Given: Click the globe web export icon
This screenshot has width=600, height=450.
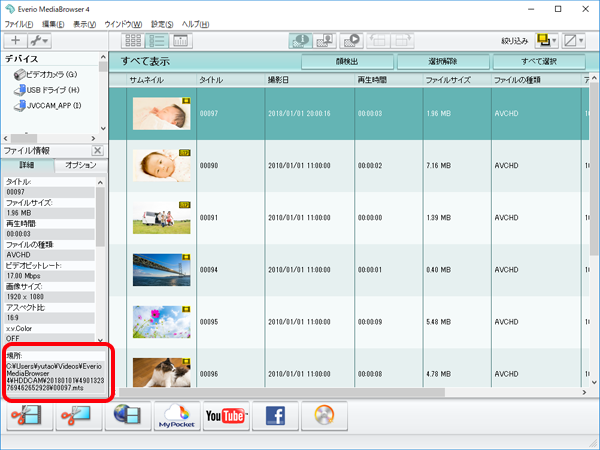Looking at the screenshot, I should click(x=128, y=416).
